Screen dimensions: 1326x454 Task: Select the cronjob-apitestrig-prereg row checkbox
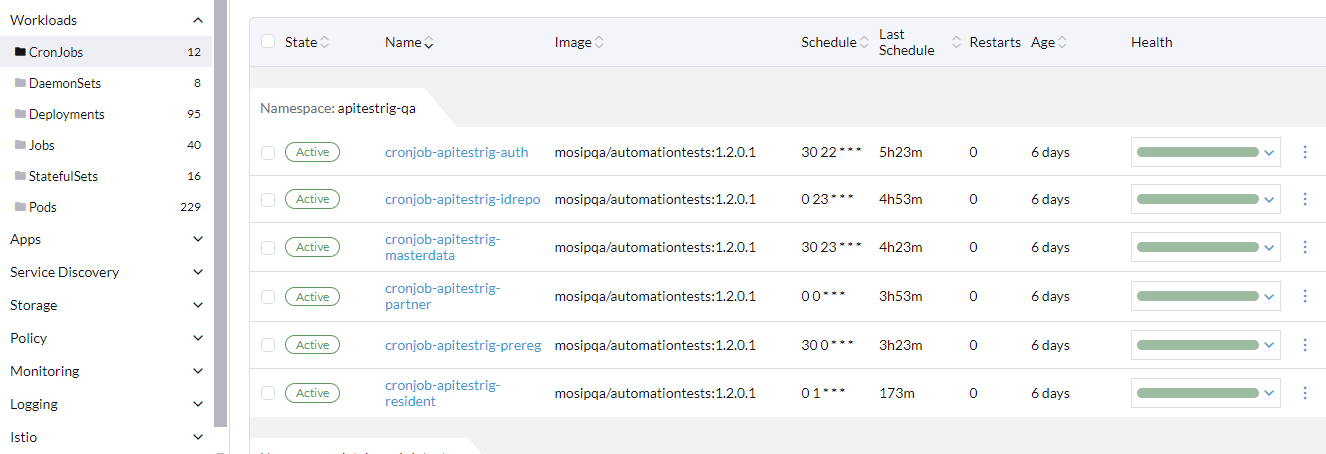pyautogui.click(x=267, y=345)
